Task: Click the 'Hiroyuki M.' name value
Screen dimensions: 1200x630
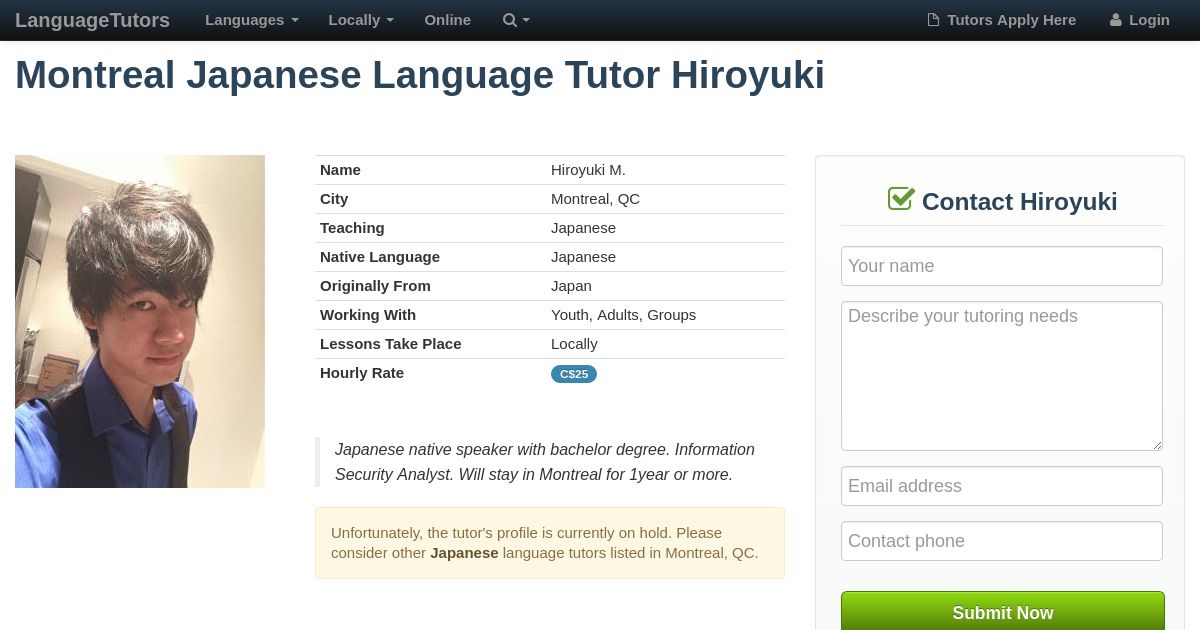Action: click(588, 170)
